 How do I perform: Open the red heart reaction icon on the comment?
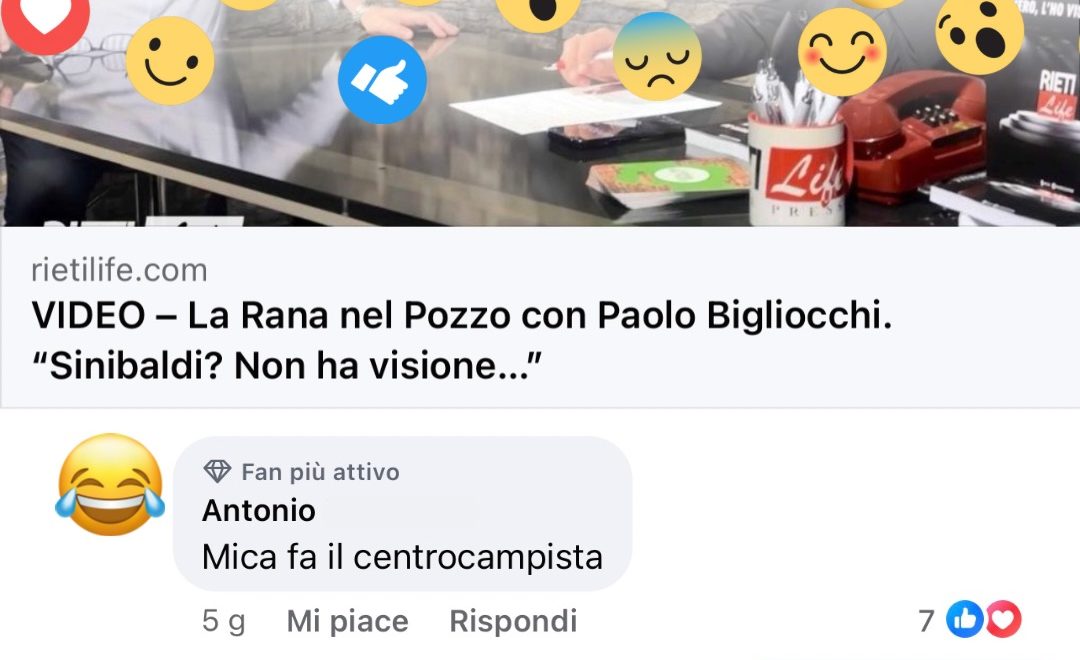coord(1003,619)
